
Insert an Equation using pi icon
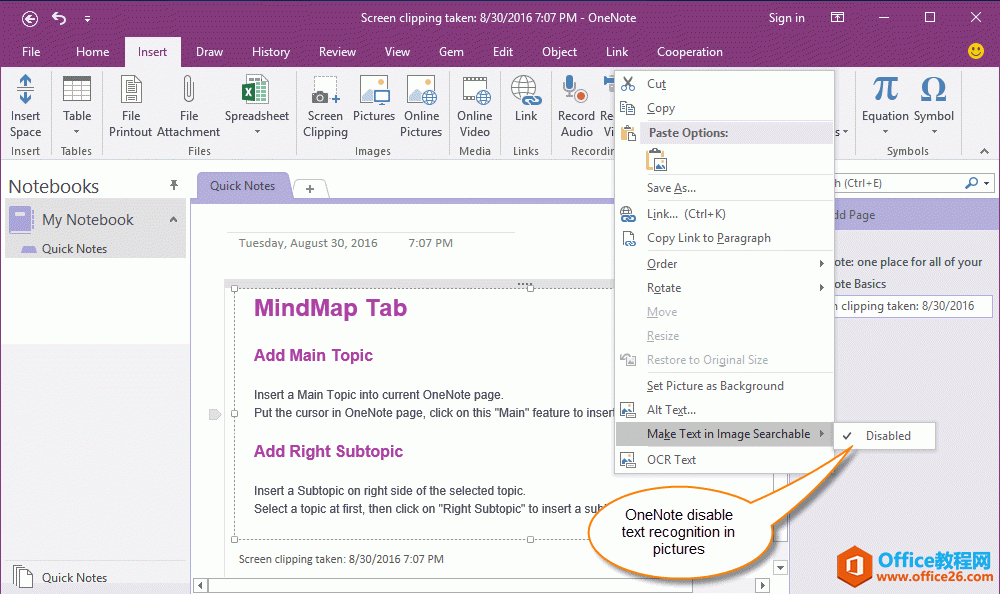coord(885,89)
